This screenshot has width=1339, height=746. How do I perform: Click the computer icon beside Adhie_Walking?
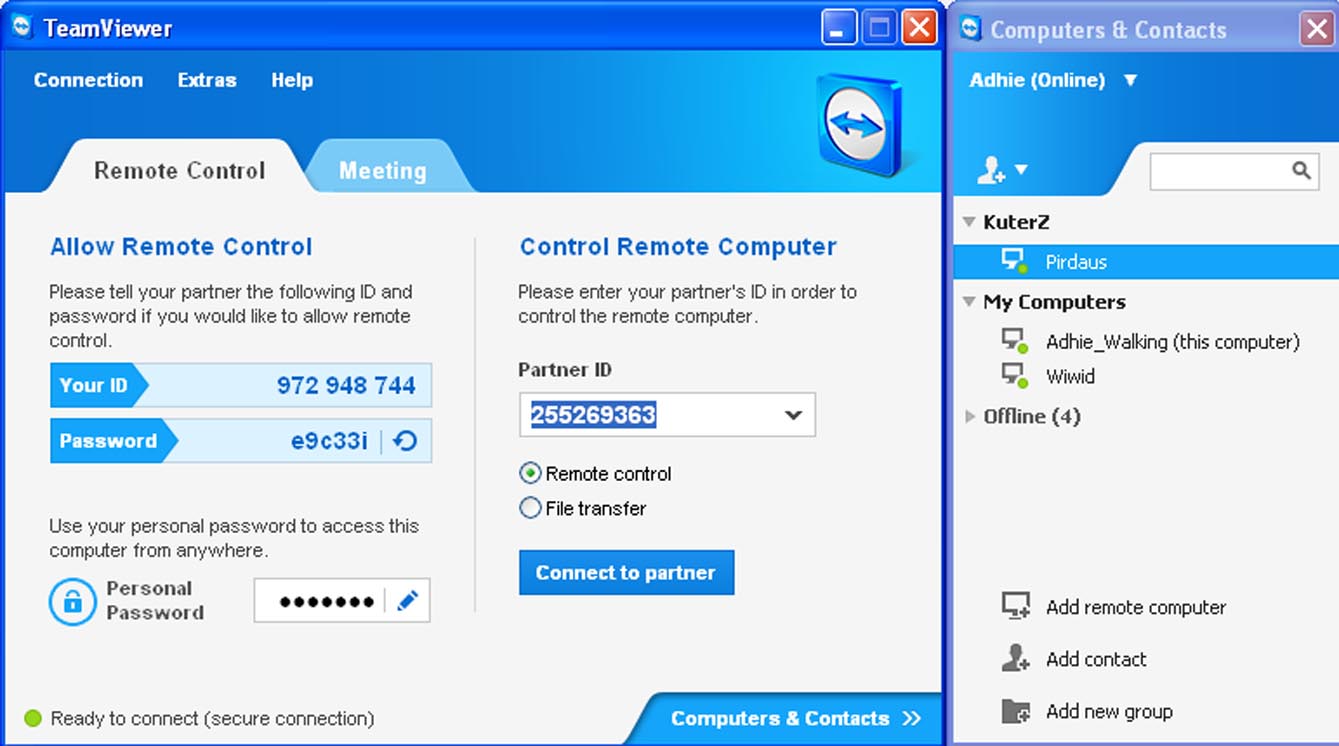coord(1014,342)
